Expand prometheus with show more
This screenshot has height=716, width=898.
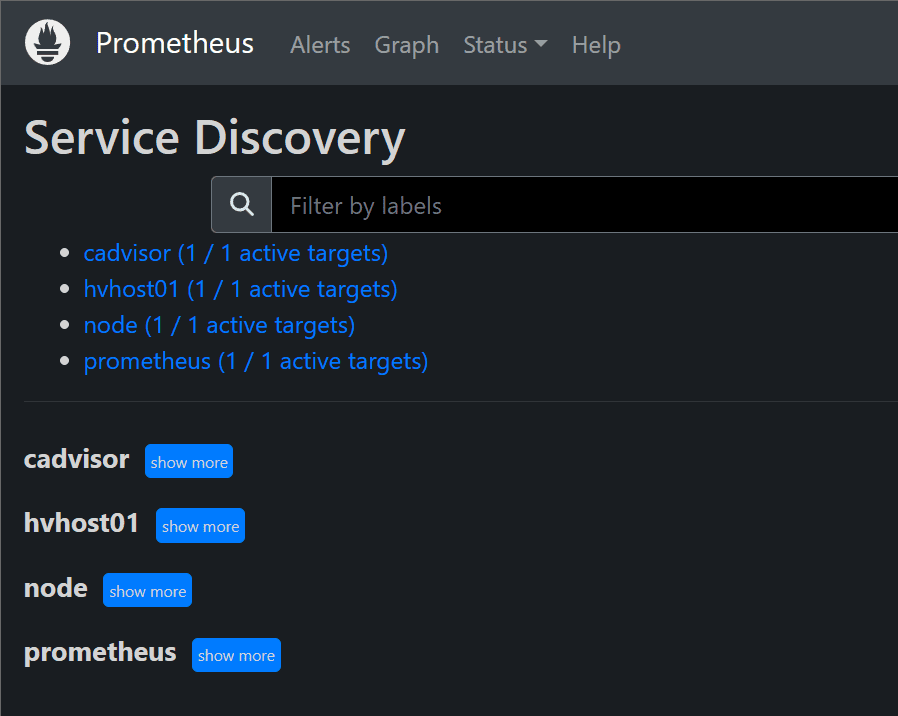(236, 655)
